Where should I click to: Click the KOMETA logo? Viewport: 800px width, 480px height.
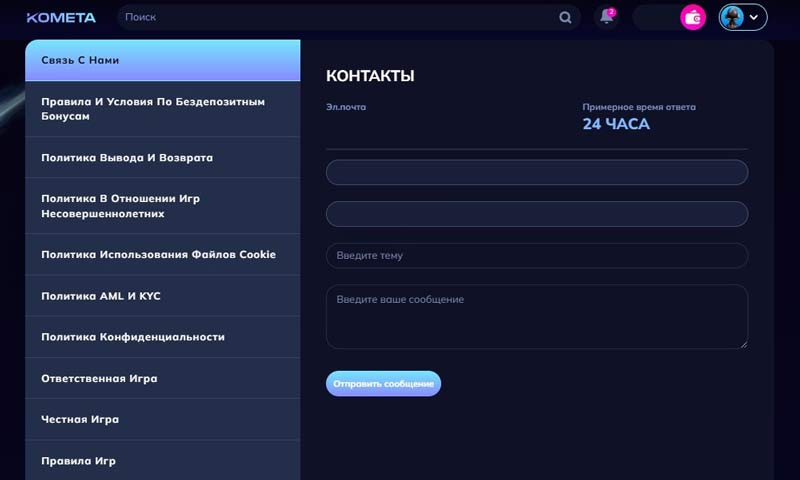(x=61, y=17)
